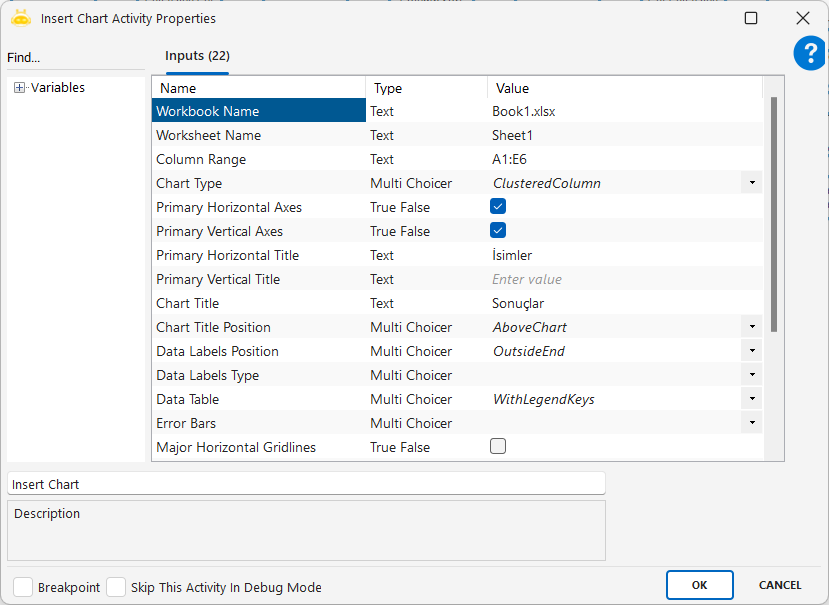The width and height of the screenshot is (829, 605).
Task: Open the Error Bars dropdown arrow
Action: (751, 423)
